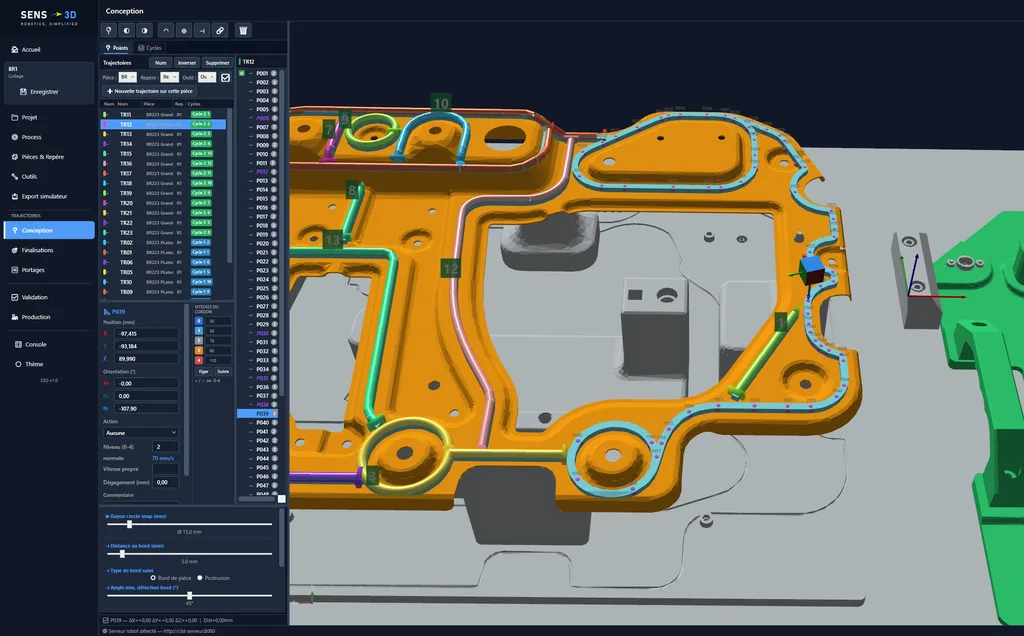The image size is (1024, 636).
Task: Select trajectory TR13 in the list
Action: (x=163, y=134)
